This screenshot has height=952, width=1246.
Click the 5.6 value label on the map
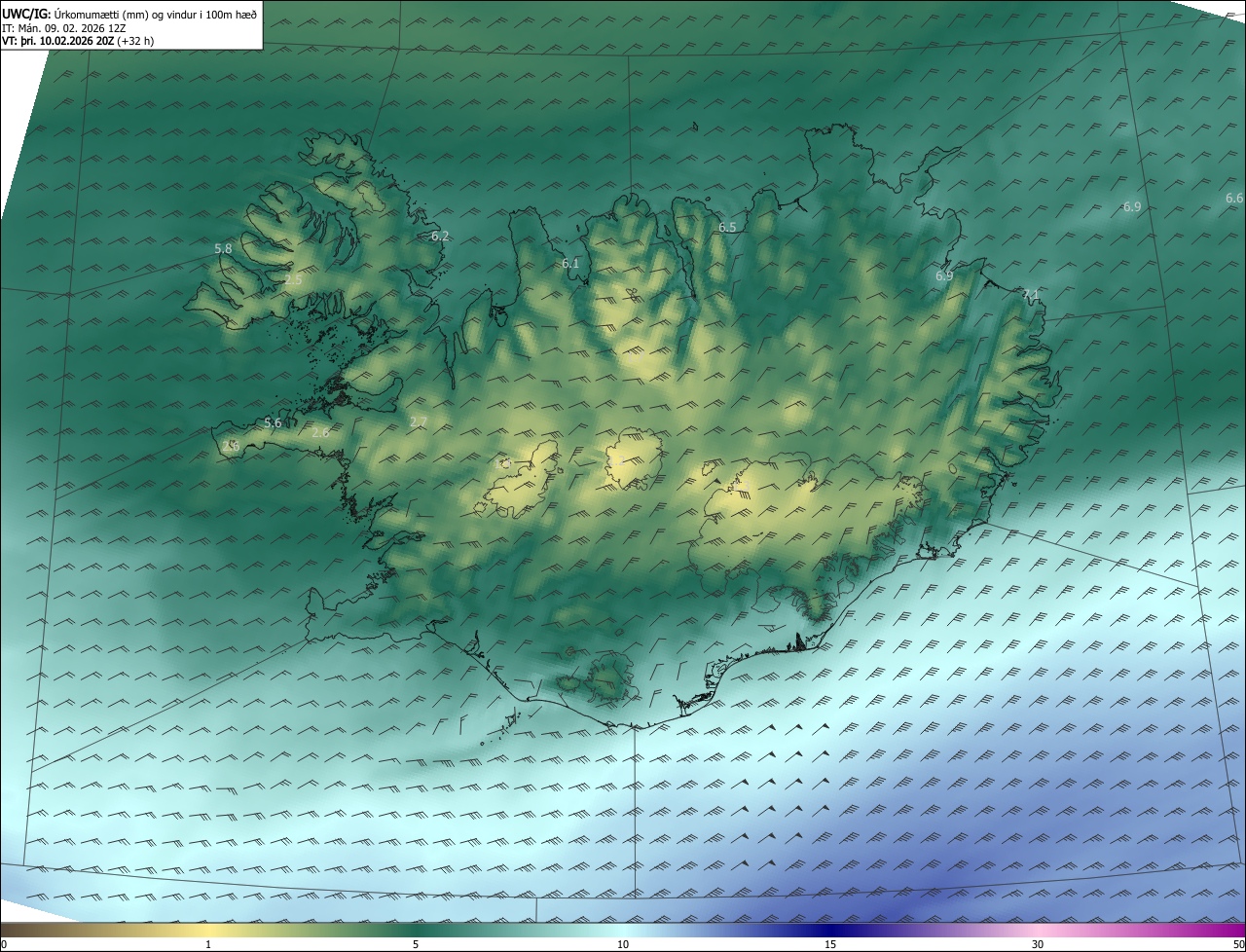coord(273,422)
